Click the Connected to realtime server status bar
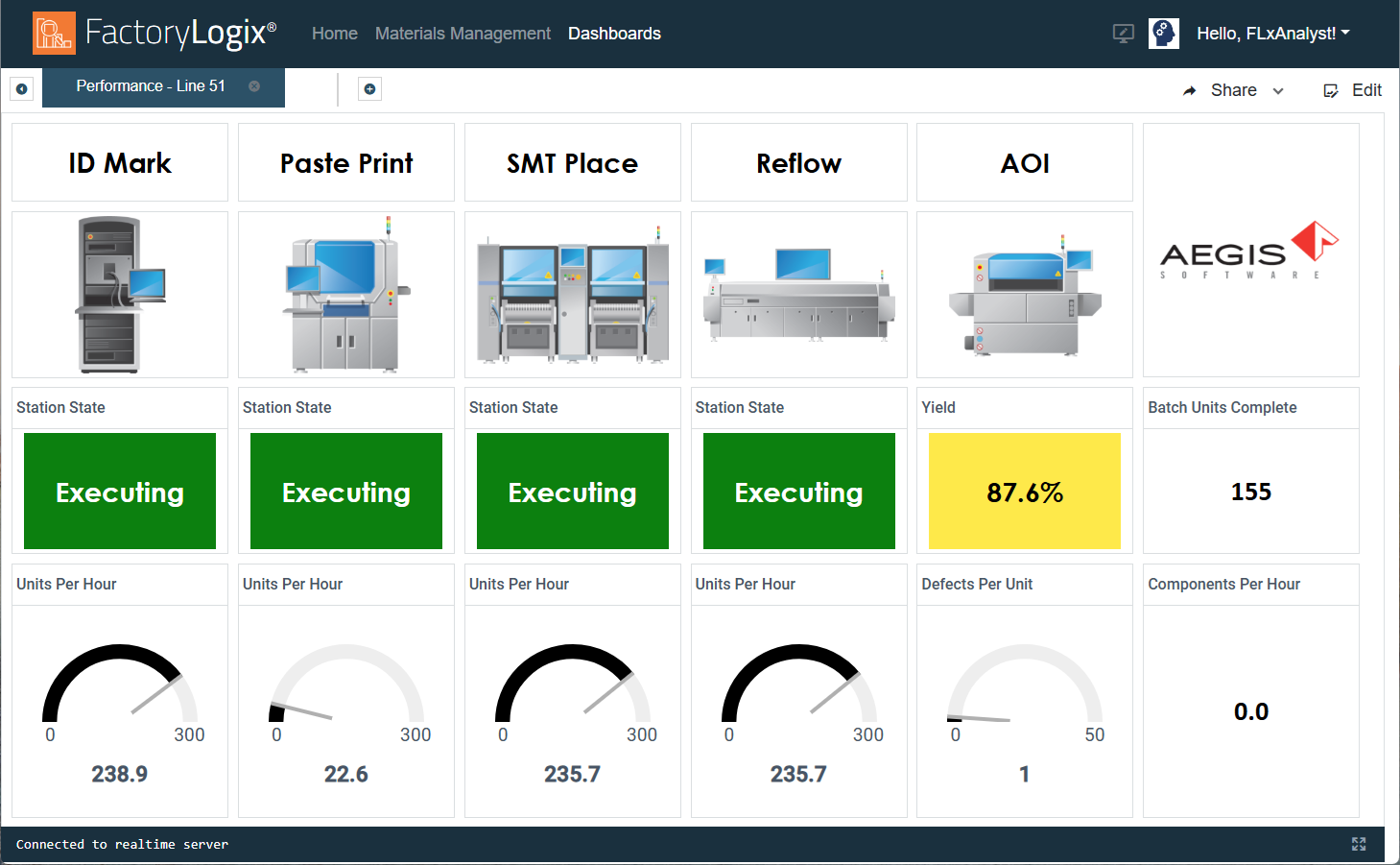This screenshot has height=865, width=1400. click(x=122, y=844)
